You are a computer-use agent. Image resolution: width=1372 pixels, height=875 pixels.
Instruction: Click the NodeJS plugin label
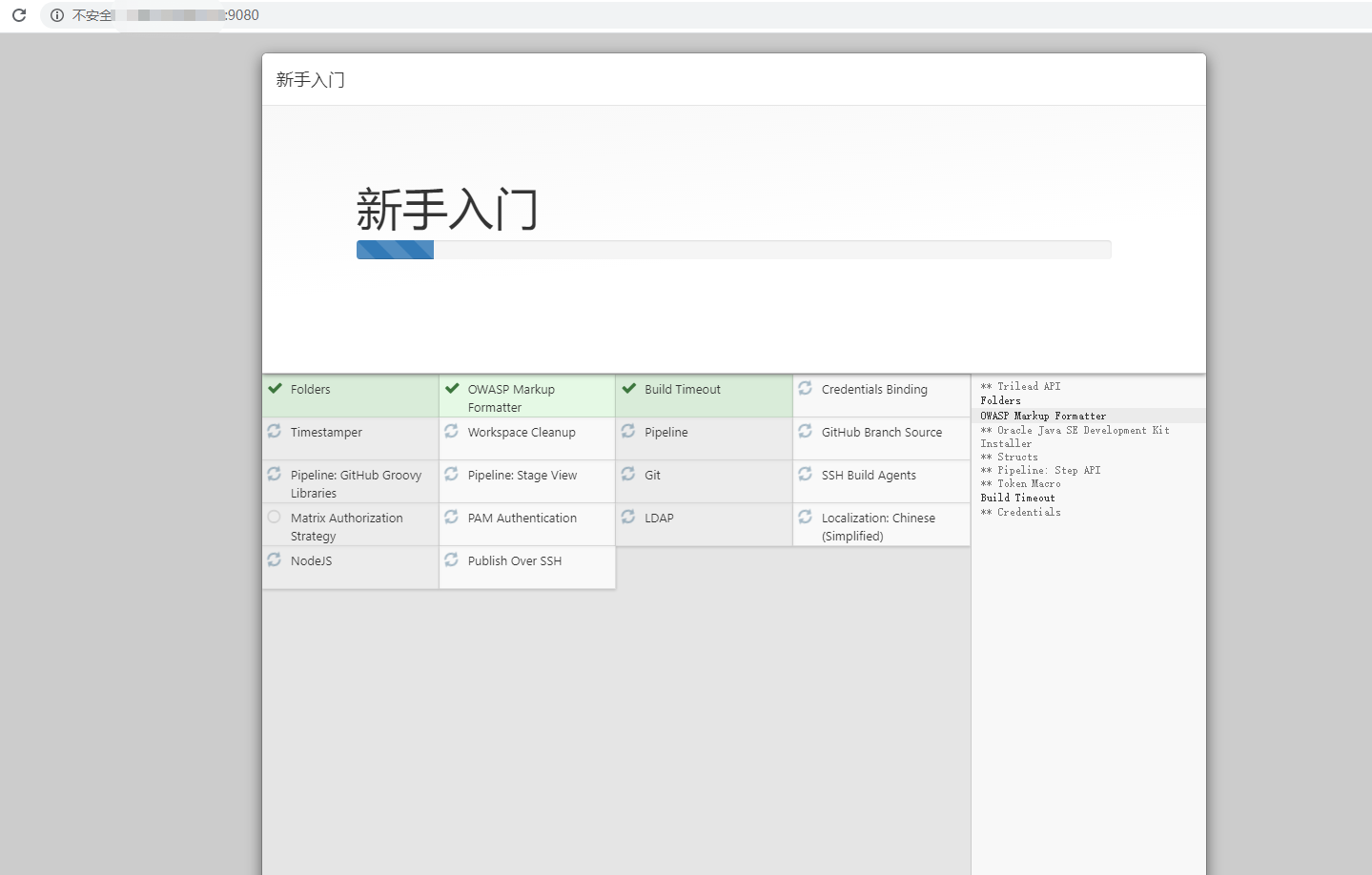tap(312, 561)
